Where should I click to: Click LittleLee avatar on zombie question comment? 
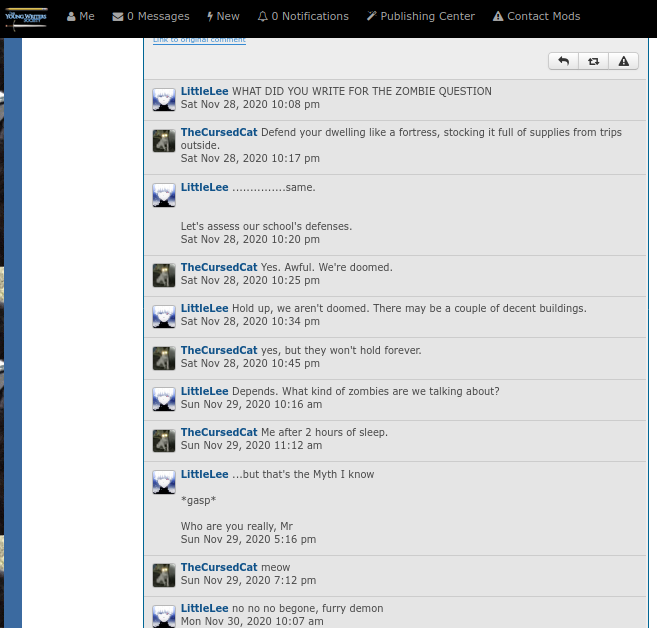(x=164, y=100)
